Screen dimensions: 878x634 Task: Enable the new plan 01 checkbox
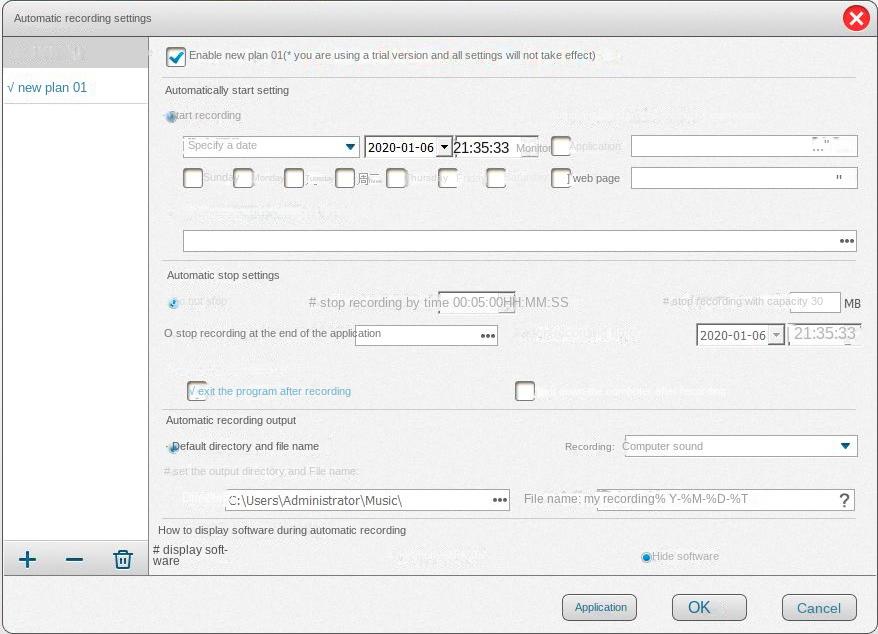[x=176, y=57]
